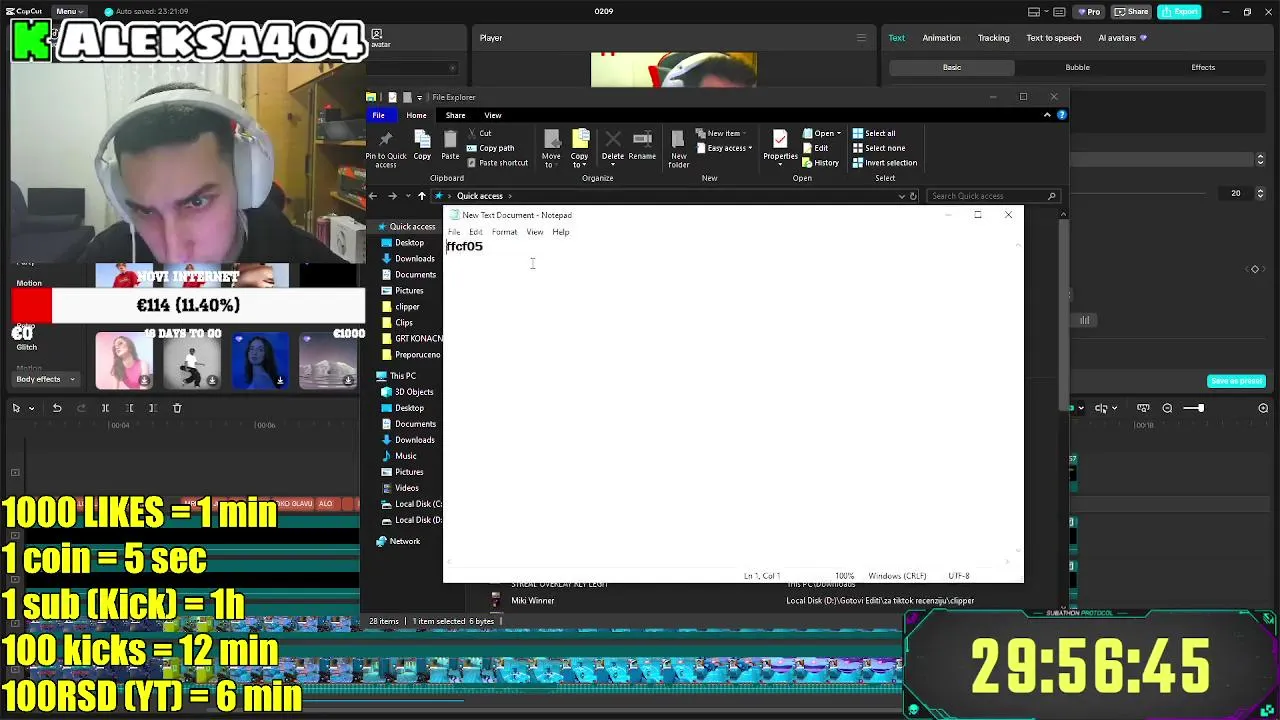This screenshot has width=1280, height=720.
Task: Click the Search Quick access field
Action: [x=992, y=196]
